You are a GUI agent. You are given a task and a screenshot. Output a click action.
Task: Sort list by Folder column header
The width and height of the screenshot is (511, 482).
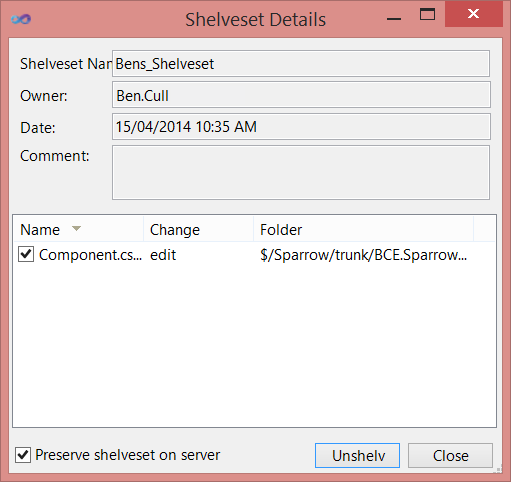[364, 229]
